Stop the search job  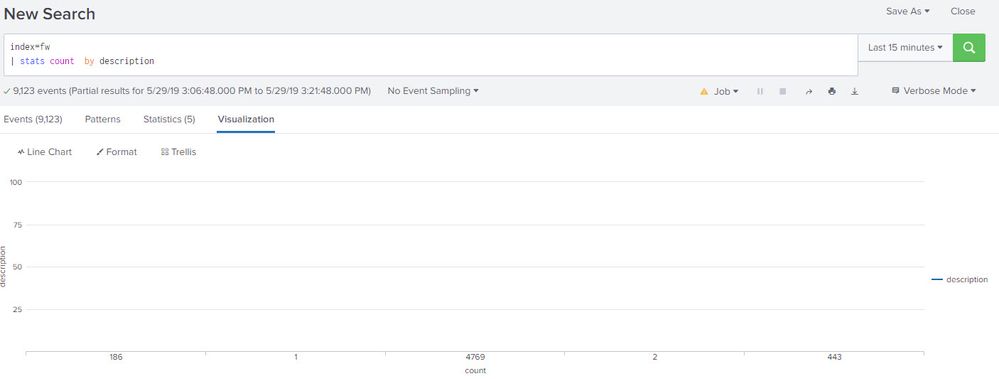point(782,92)
